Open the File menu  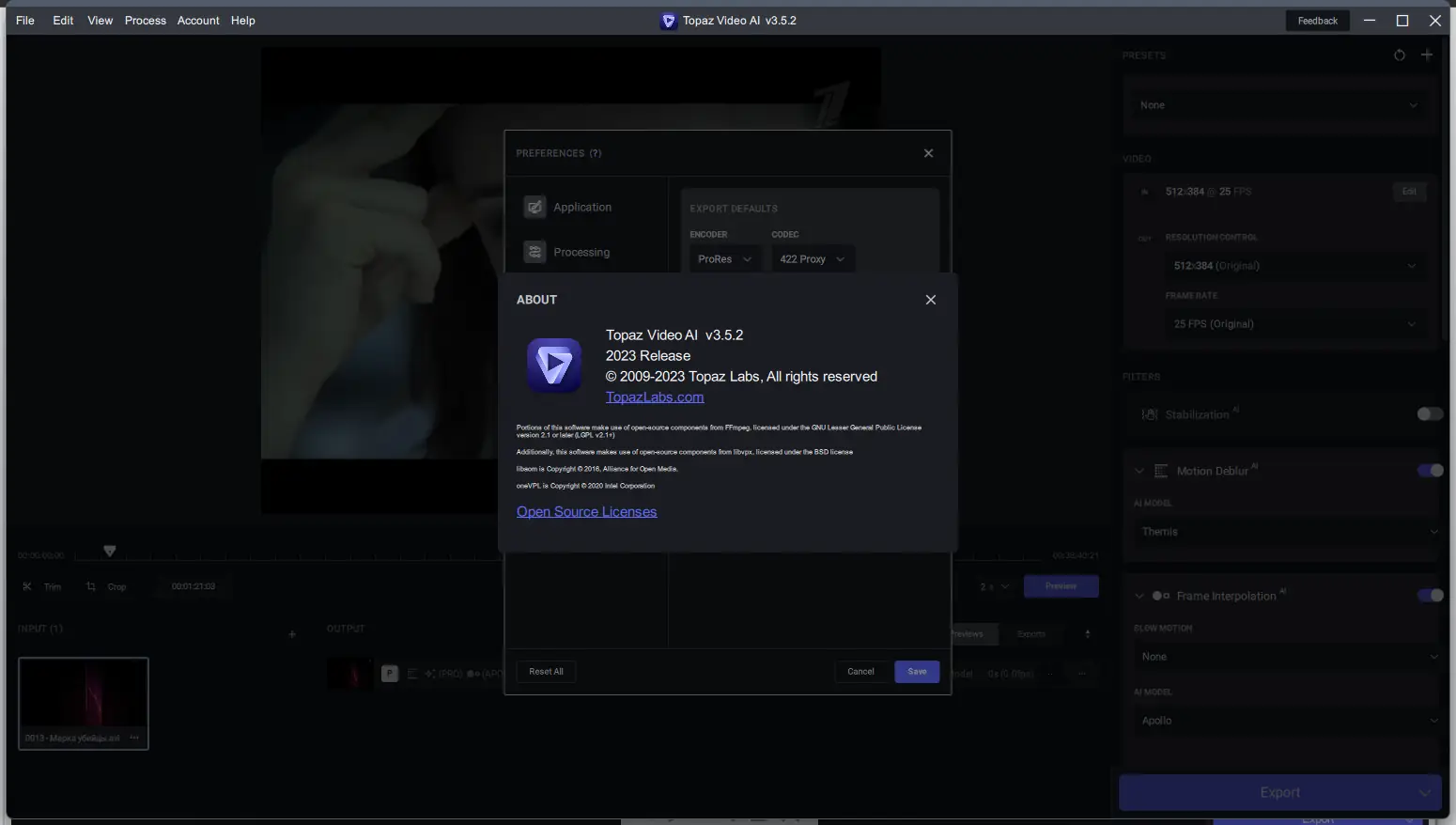(25, 21)
